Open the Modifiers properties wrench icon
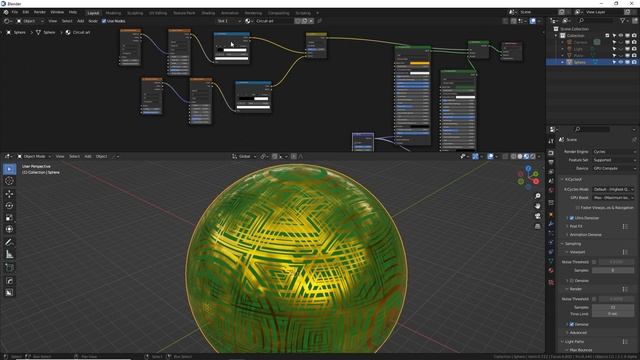Screen dimensions: 640x360 [x=551, y=224]
